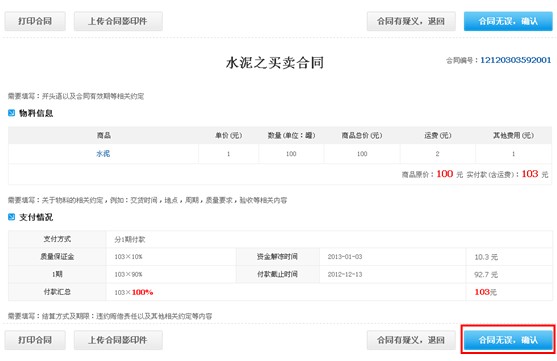The width and height of the screenshot is (557, 361).
Task: Click the 物料信息 section icon
Action: (11, 113)
